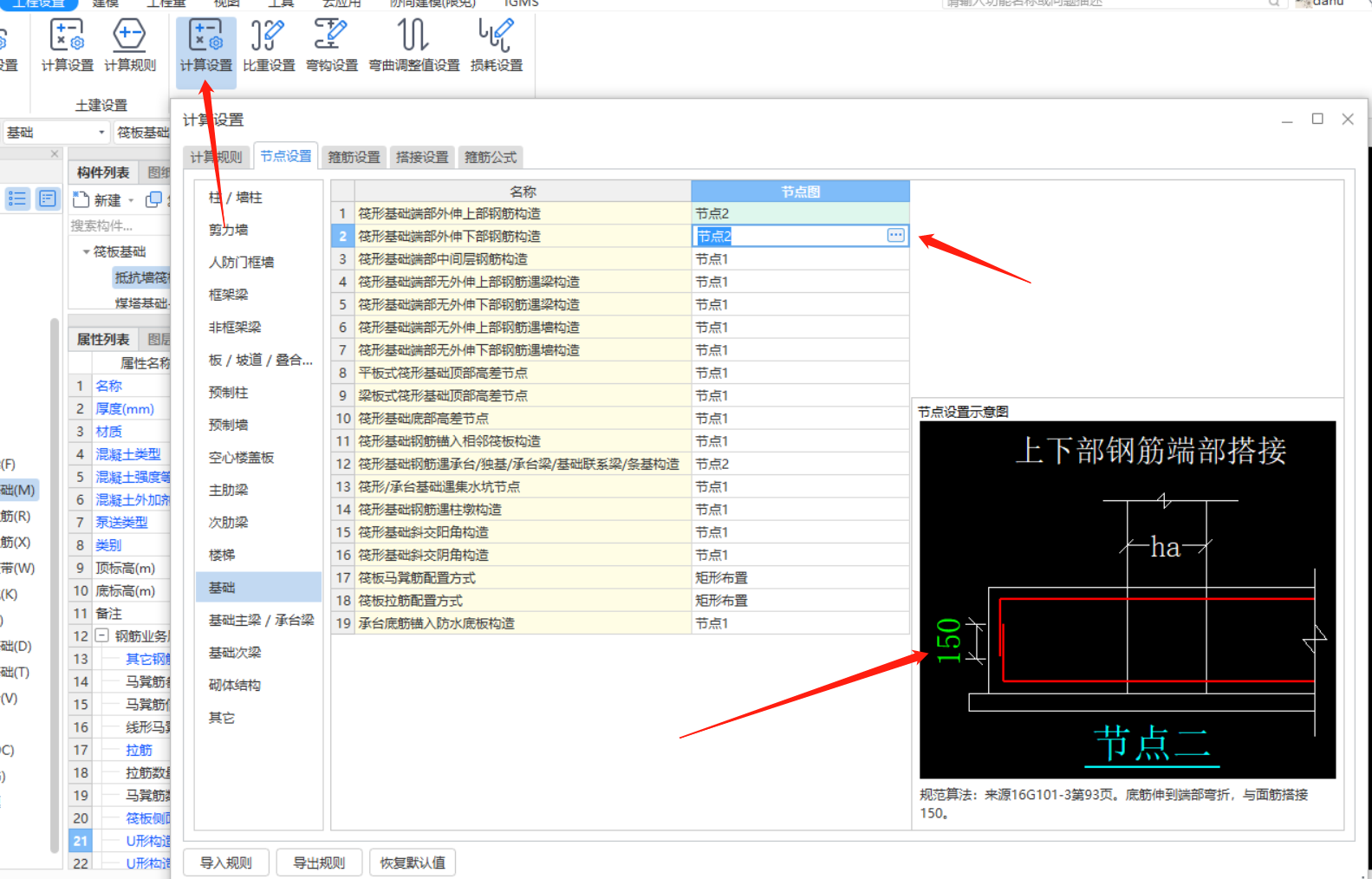Click the 名称 column header

[523, 192]
